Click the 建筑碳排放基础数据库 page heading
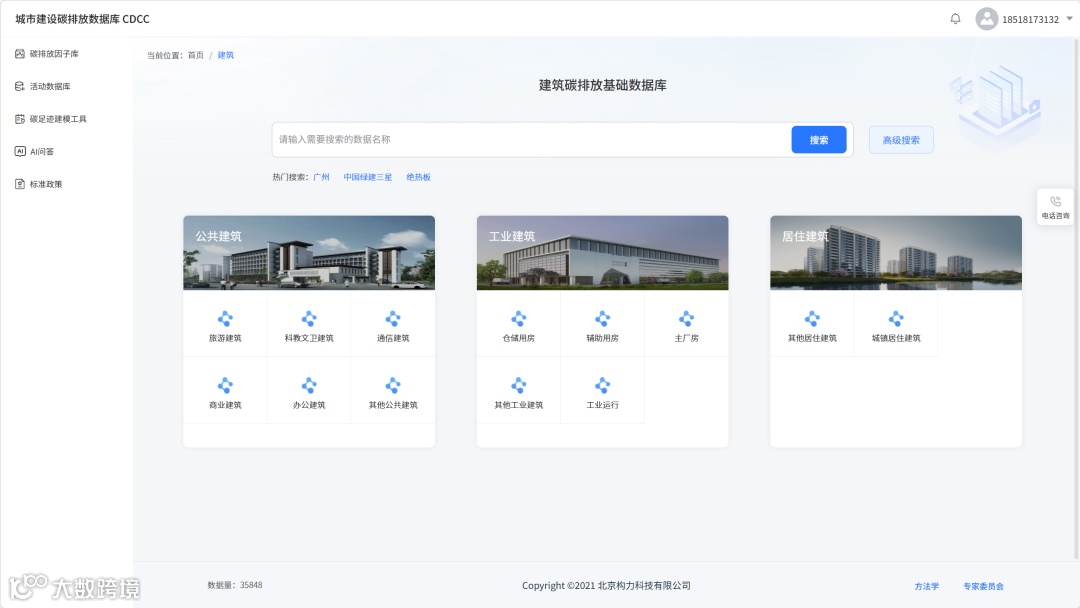Viewport: 1080px width, 608px height. [603, 85]
